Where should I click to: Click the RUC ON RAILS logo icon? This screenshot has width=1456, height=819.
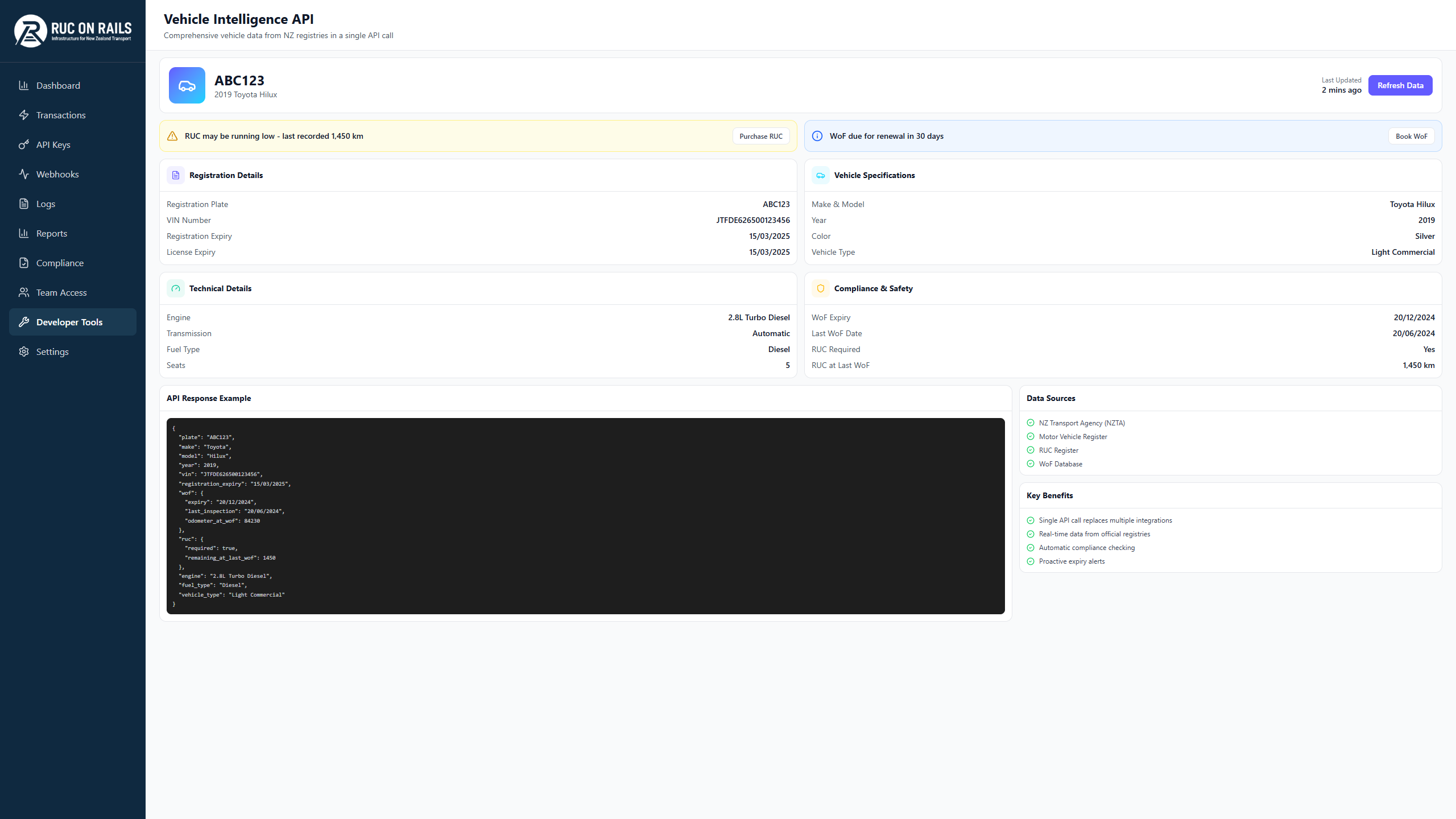pos(30,31)
